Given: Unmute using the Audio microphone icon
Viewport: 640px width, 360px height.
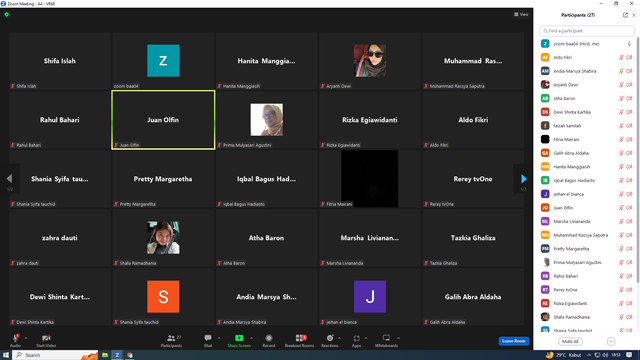Looking at the screenshot, I should pyautogui.click(x=16, y=338).
